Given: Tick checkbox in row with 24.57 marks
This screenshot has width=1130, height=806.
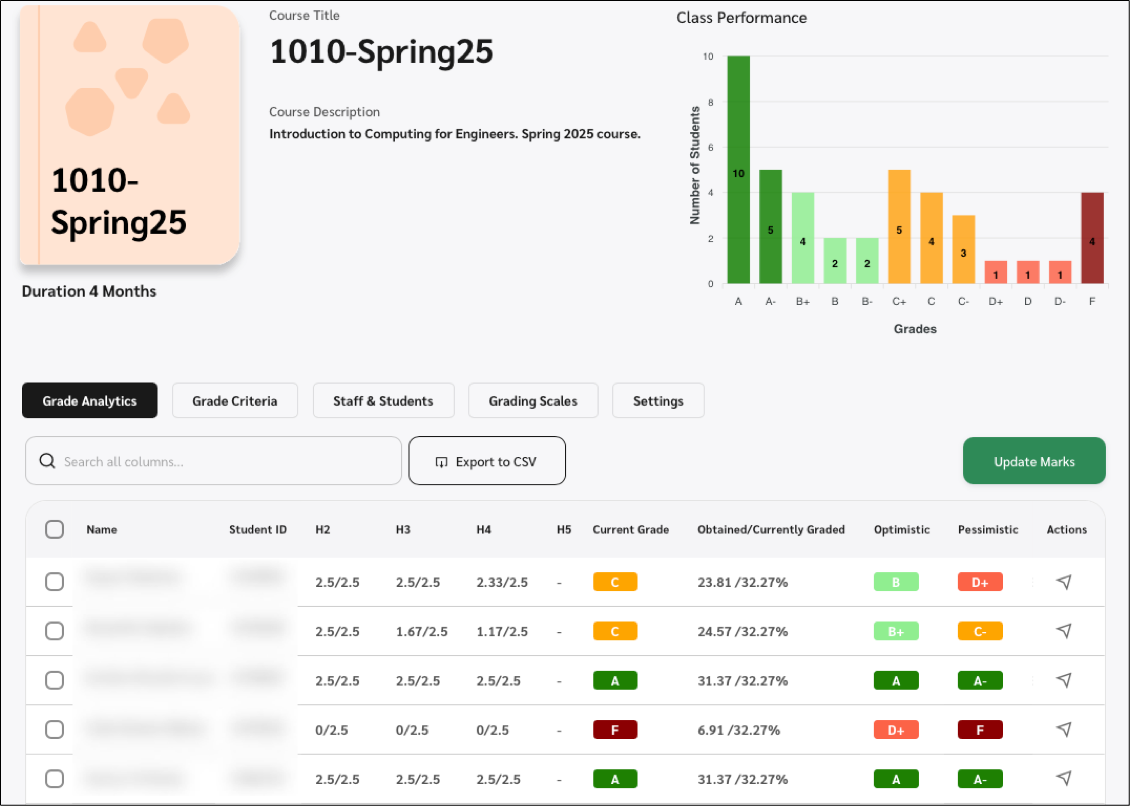Looking at the screenshot, I should pyautogui.click(x=55, y=631).
